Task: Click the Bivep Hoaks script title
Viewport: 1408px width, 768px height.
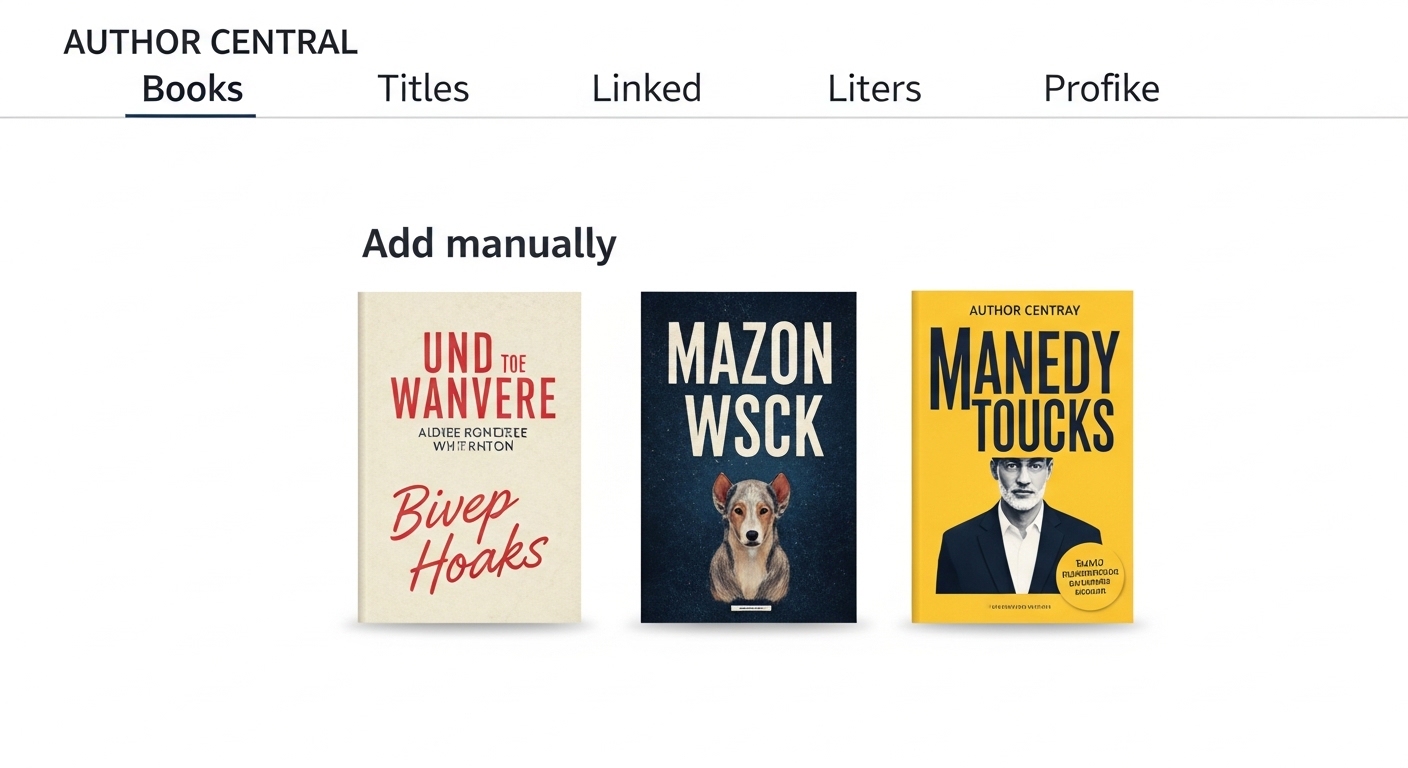Action: pyautogui.click(x=469, y=525)
